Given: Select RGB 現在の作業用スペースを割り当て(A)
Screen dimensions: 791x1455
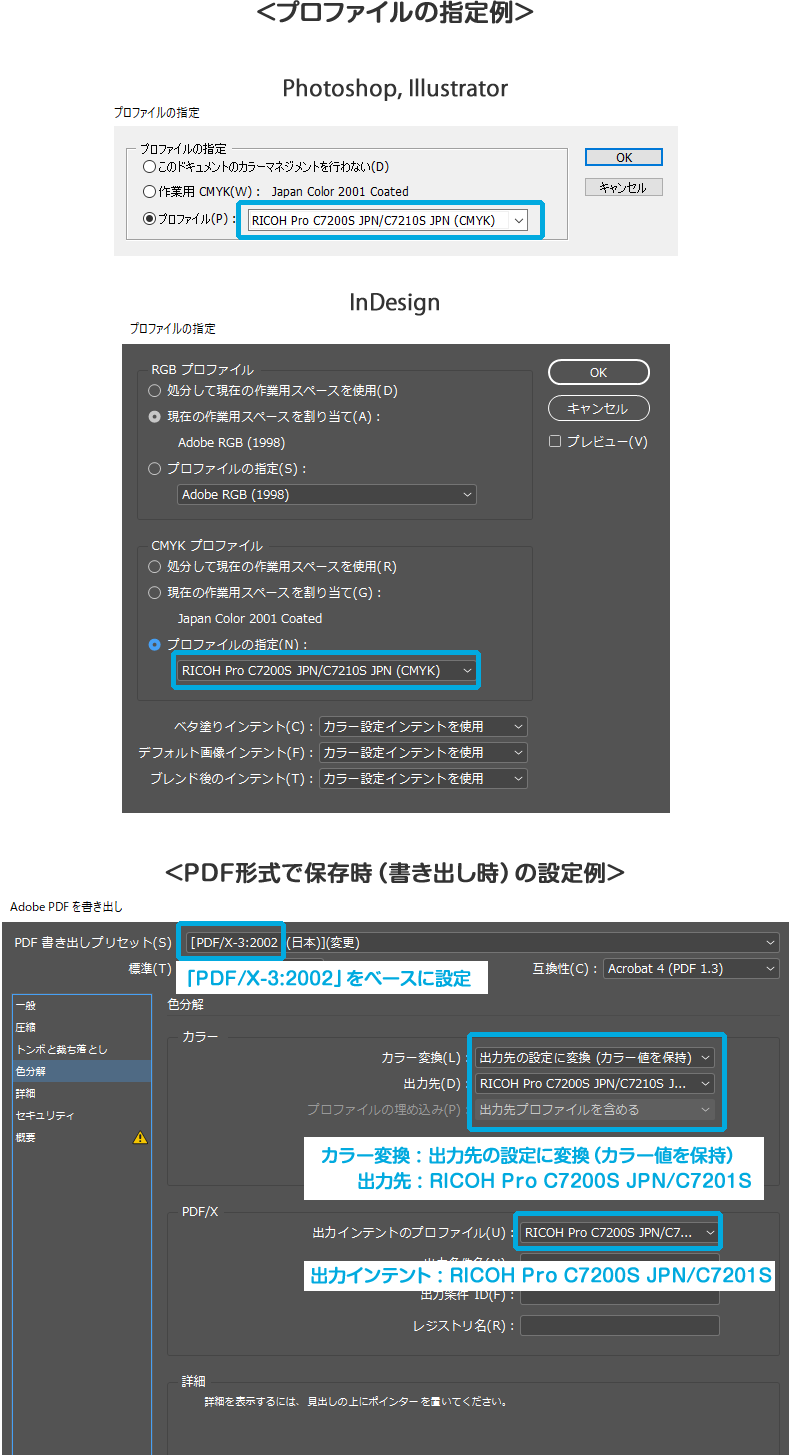Looking at the screenshot, I should (x=154, y=416).
